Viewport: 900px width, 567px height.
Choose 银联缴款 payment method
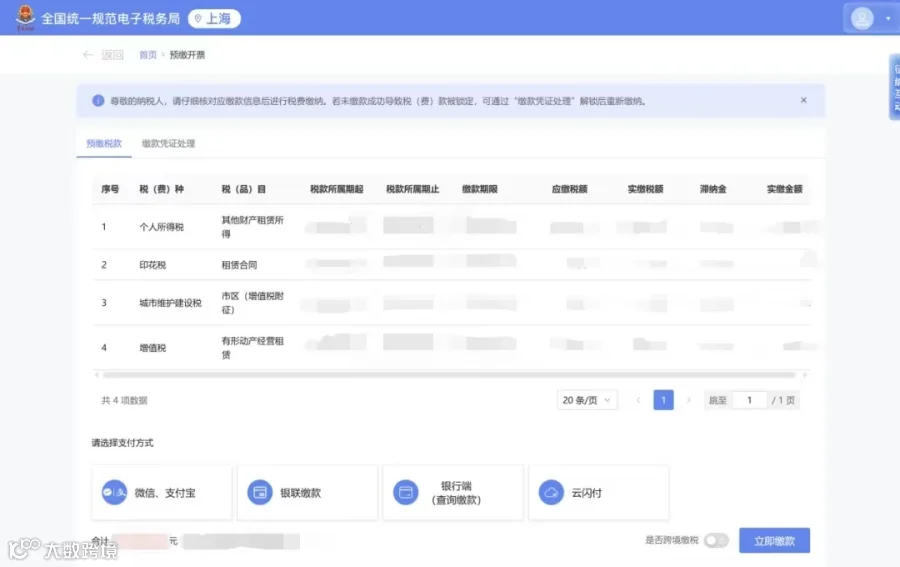pyautogui.click(x=308, y=493)
